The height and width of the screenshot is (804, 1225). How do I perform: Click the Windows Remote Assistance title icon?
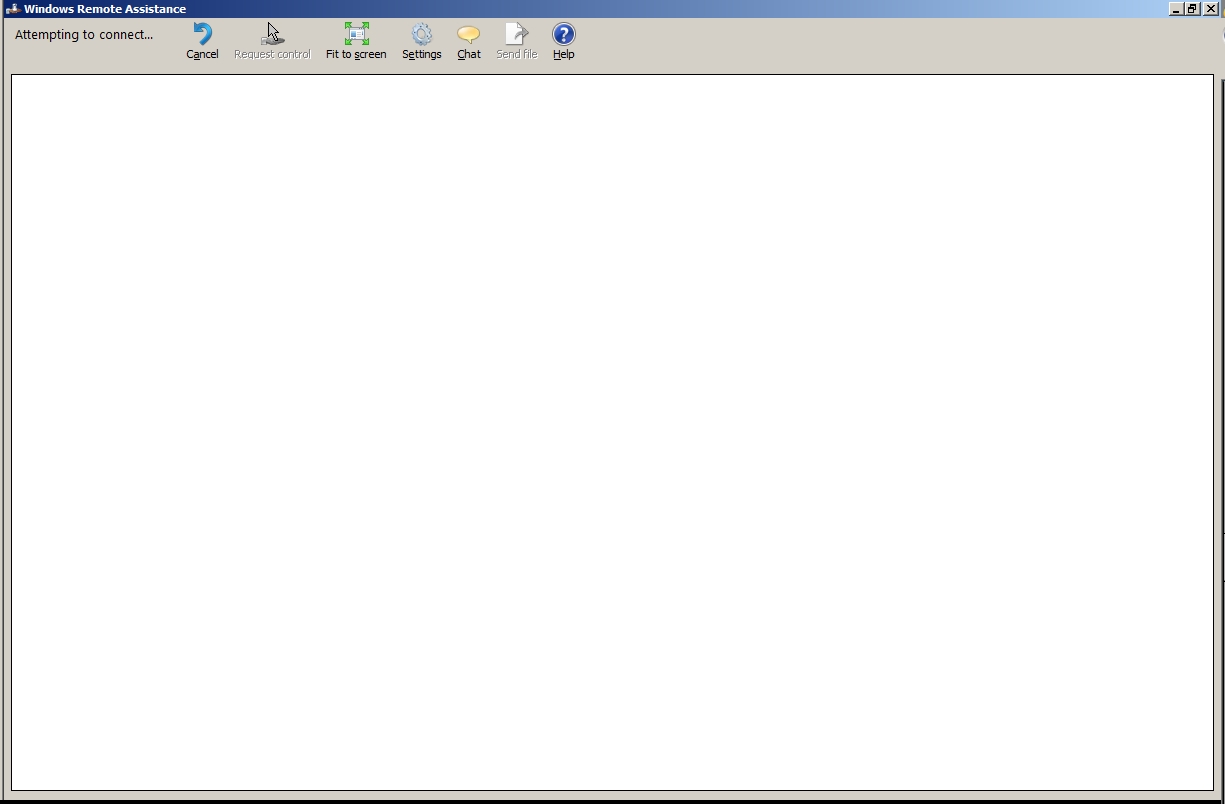[x=12, y=9]
